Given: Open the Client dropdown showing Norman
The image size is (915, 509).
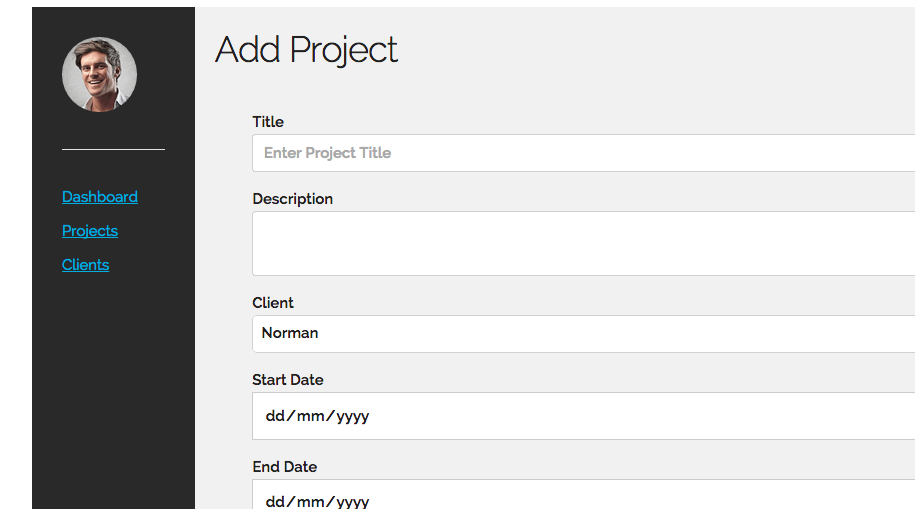Looking at the screenshot, I should click(584, 334).
